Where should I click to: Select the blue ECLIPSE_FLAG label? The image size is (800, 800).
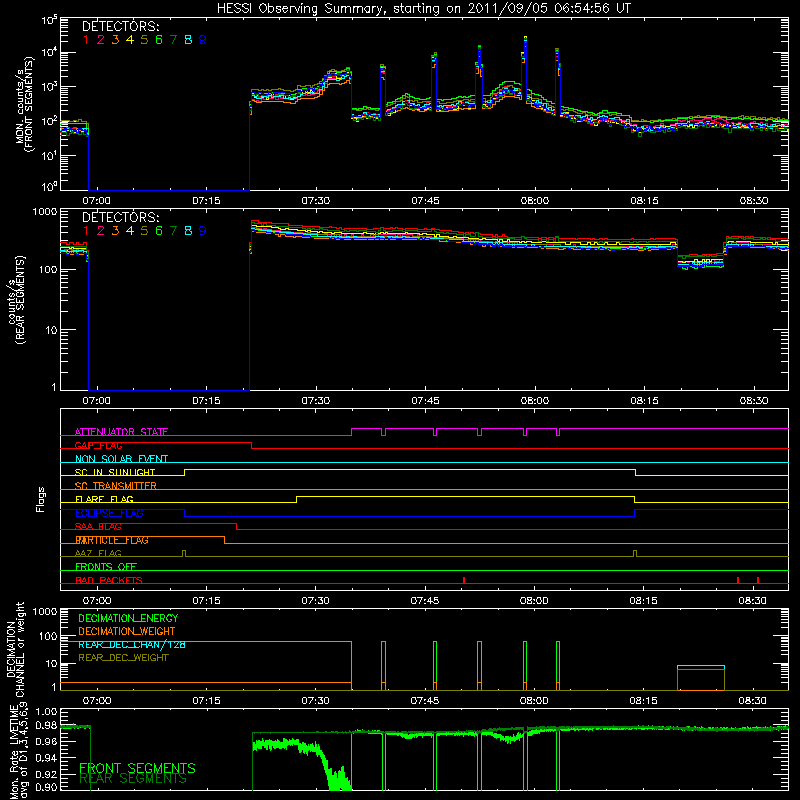click(x=109, y=513)
